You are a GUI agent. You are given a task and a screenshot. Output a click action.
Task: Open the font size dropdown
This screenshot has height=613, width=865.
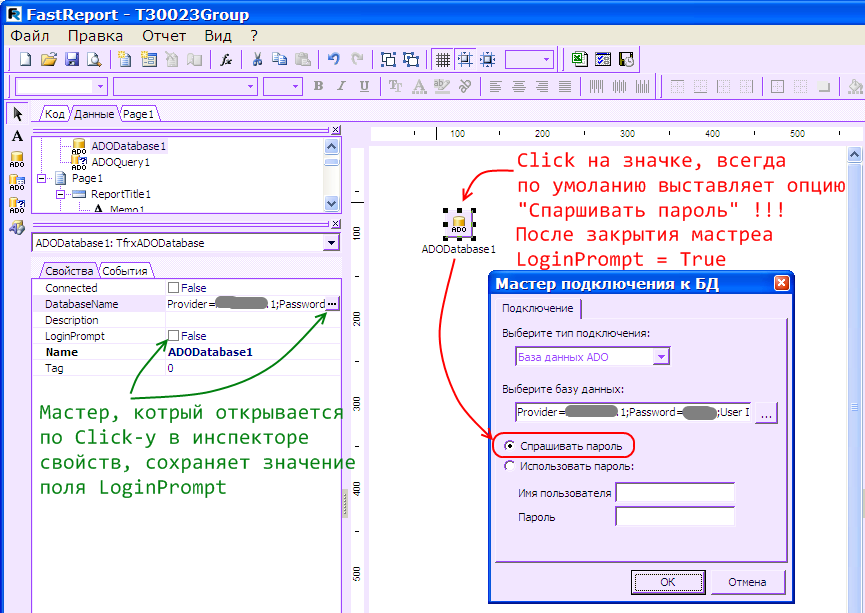(x=296, y=86)
